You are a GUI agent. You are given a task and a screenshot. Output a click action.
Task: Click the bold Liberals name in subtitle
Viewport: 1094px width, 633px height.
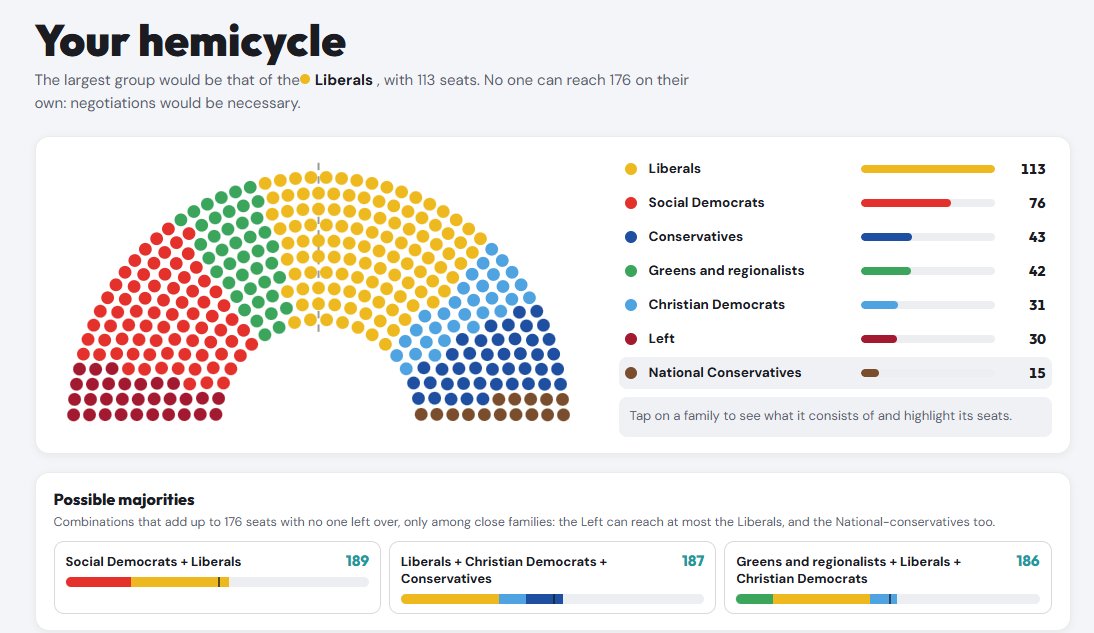(x=343, y=80)
